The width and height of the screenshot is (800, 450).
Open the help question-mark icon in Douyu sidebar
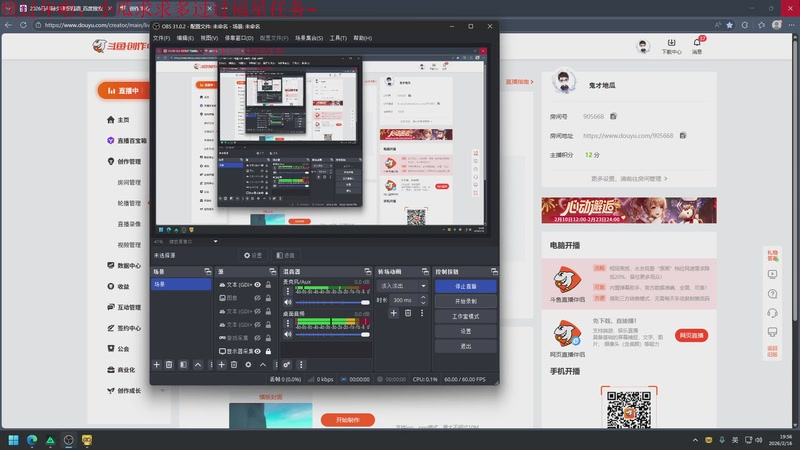[x=772, y=294]
